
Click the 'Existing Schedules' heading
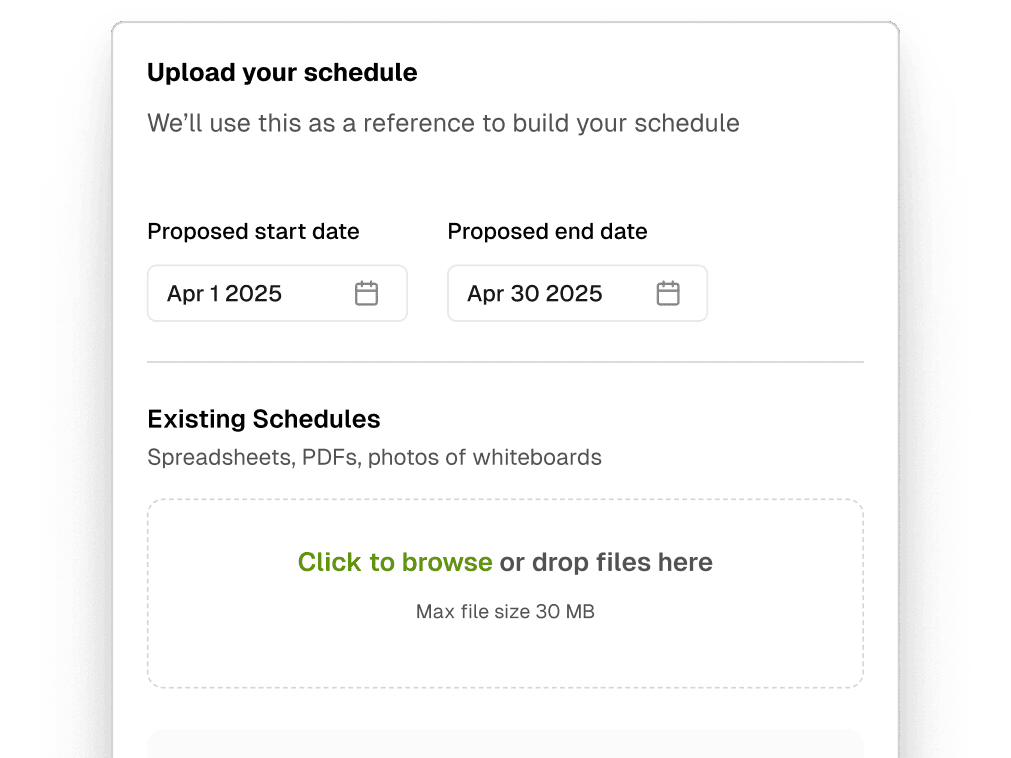point(264,419)
